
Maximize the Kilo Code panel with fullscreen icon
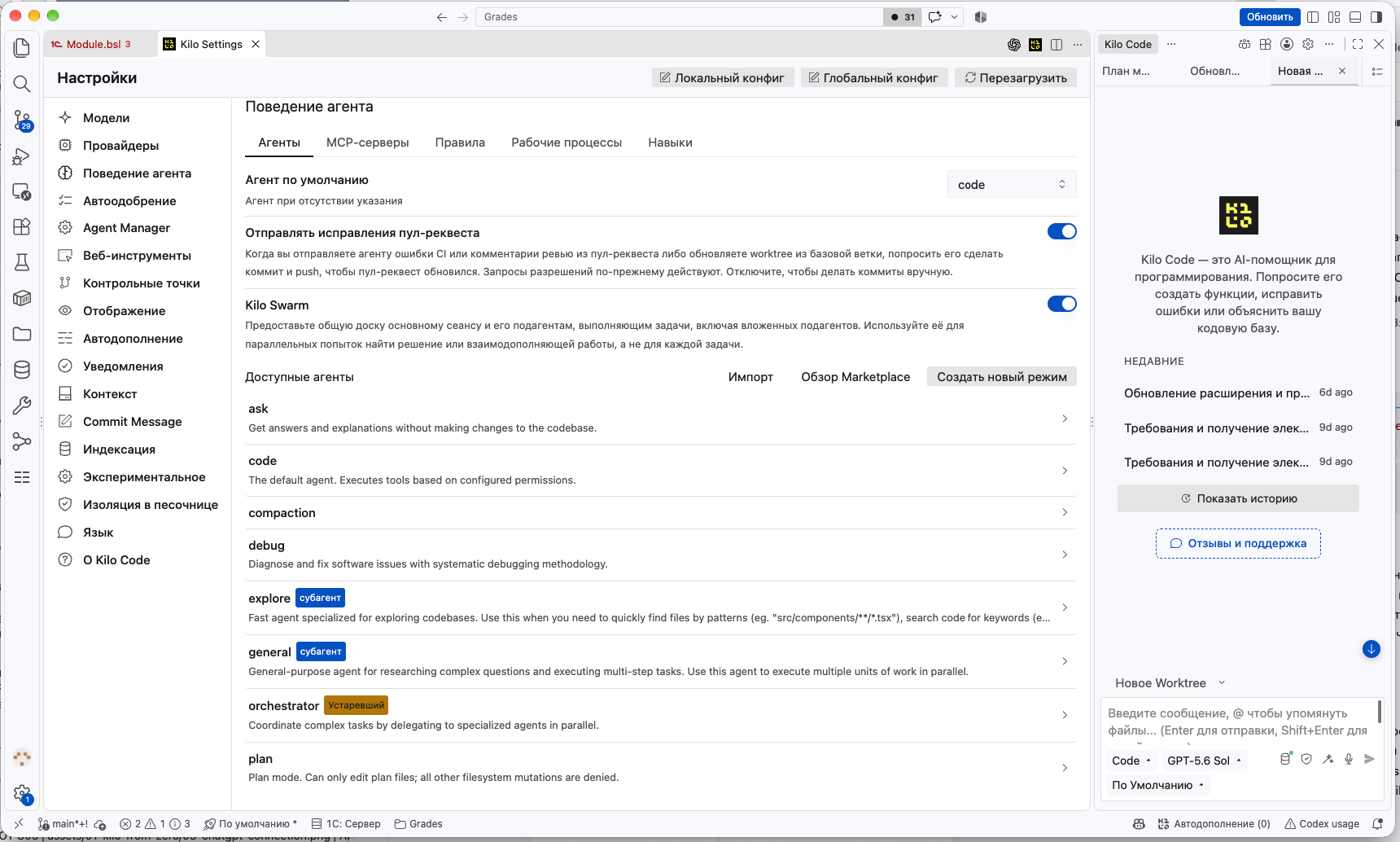point(1358,44)
